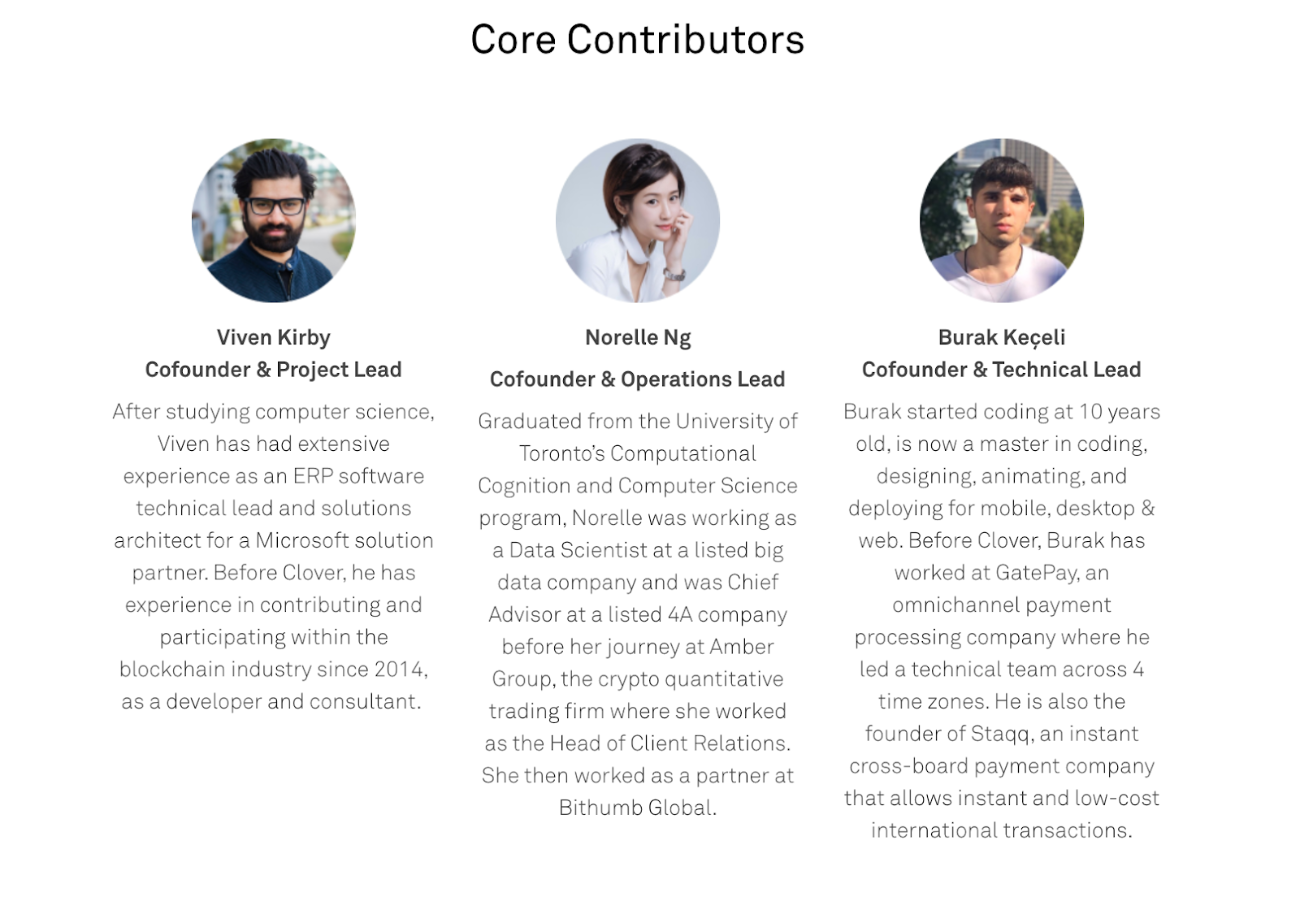Click Bithumb Global text in Norelle's bio

pos(637,808)
